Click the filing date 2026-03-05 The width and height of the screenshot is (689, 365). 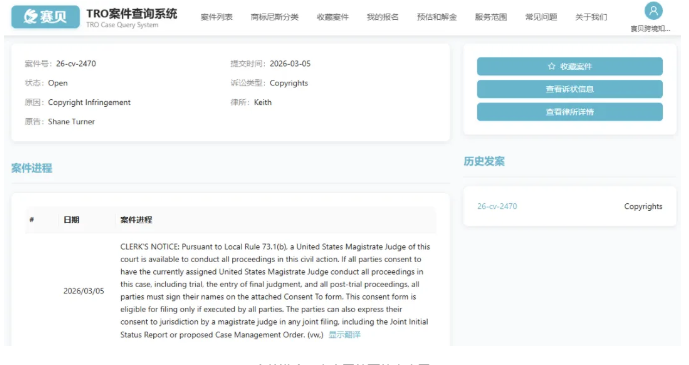click(290, 64)
